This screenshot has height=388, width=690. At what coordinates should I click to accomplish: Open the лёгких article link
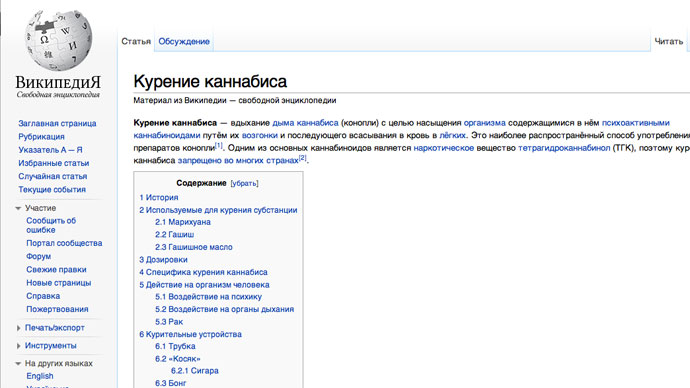tap(452, 135)
